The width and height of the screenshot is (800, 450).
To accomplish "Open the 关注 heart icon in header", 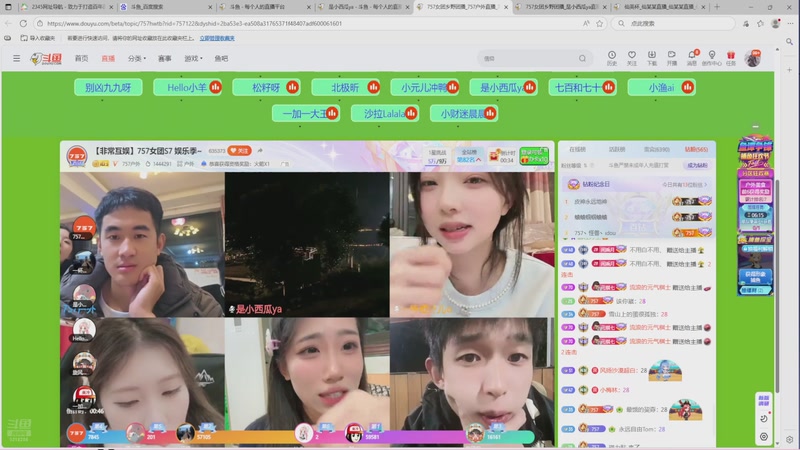I will tap(632, 58).
